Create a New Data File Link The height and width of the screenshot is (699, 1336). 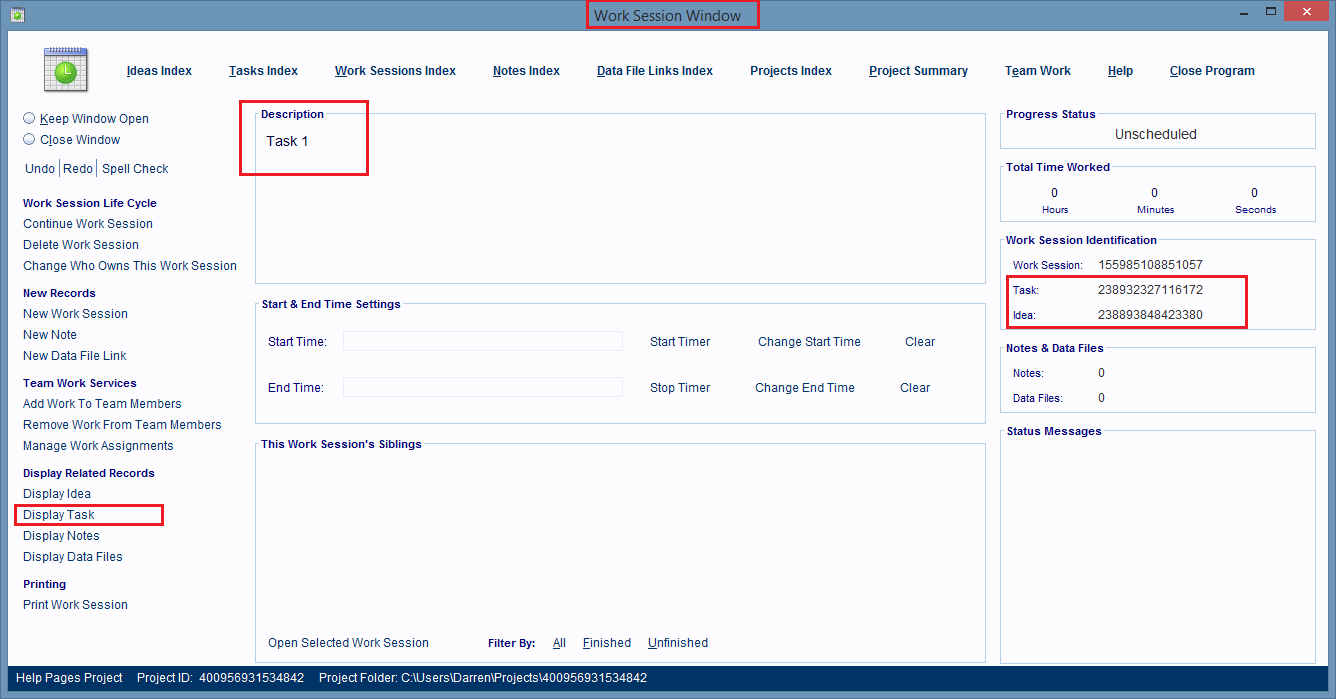(75, 356)
